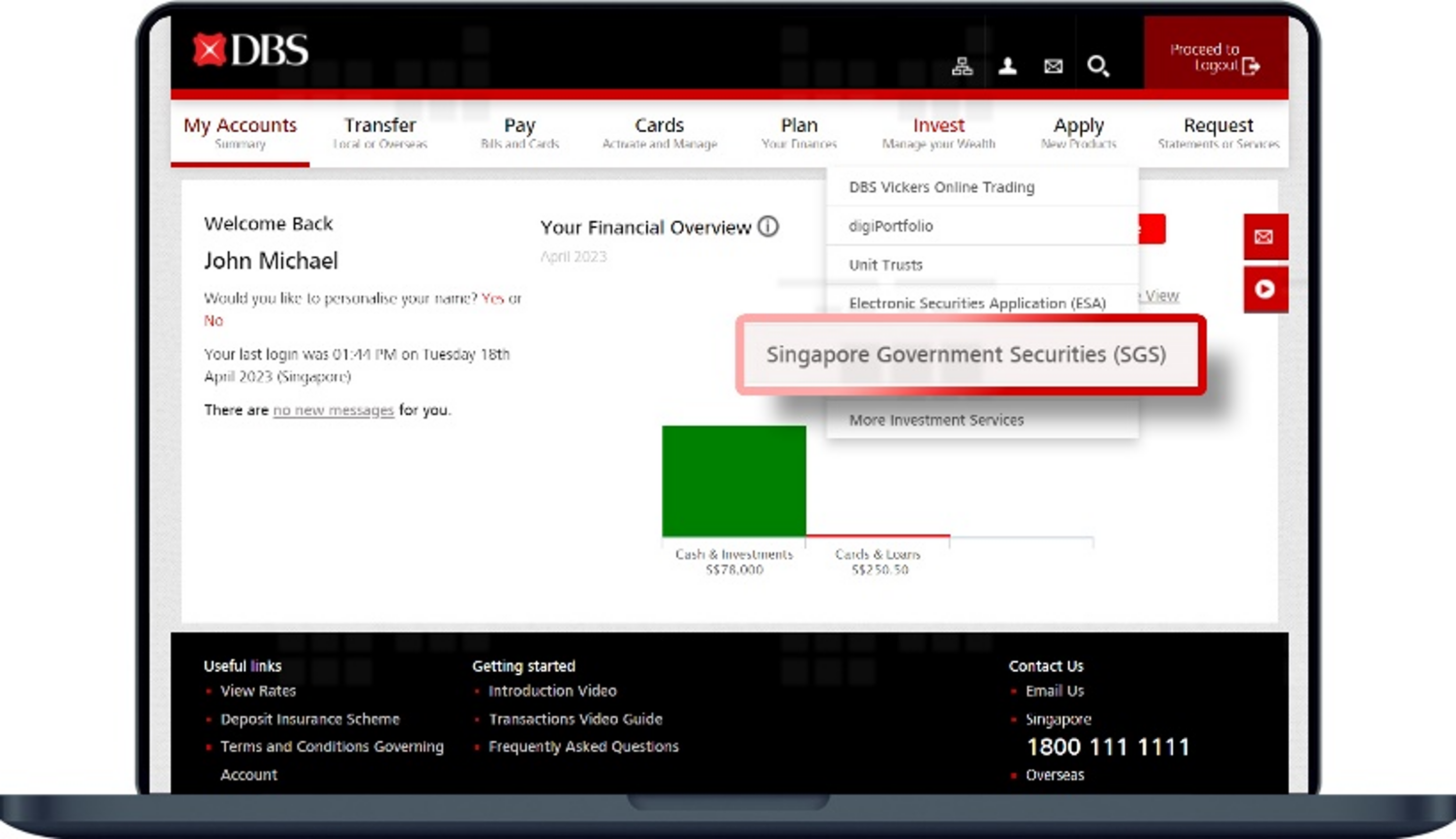
Task: Click Cash & Investments S$78,000 label
Action: (x=734, y=562)
